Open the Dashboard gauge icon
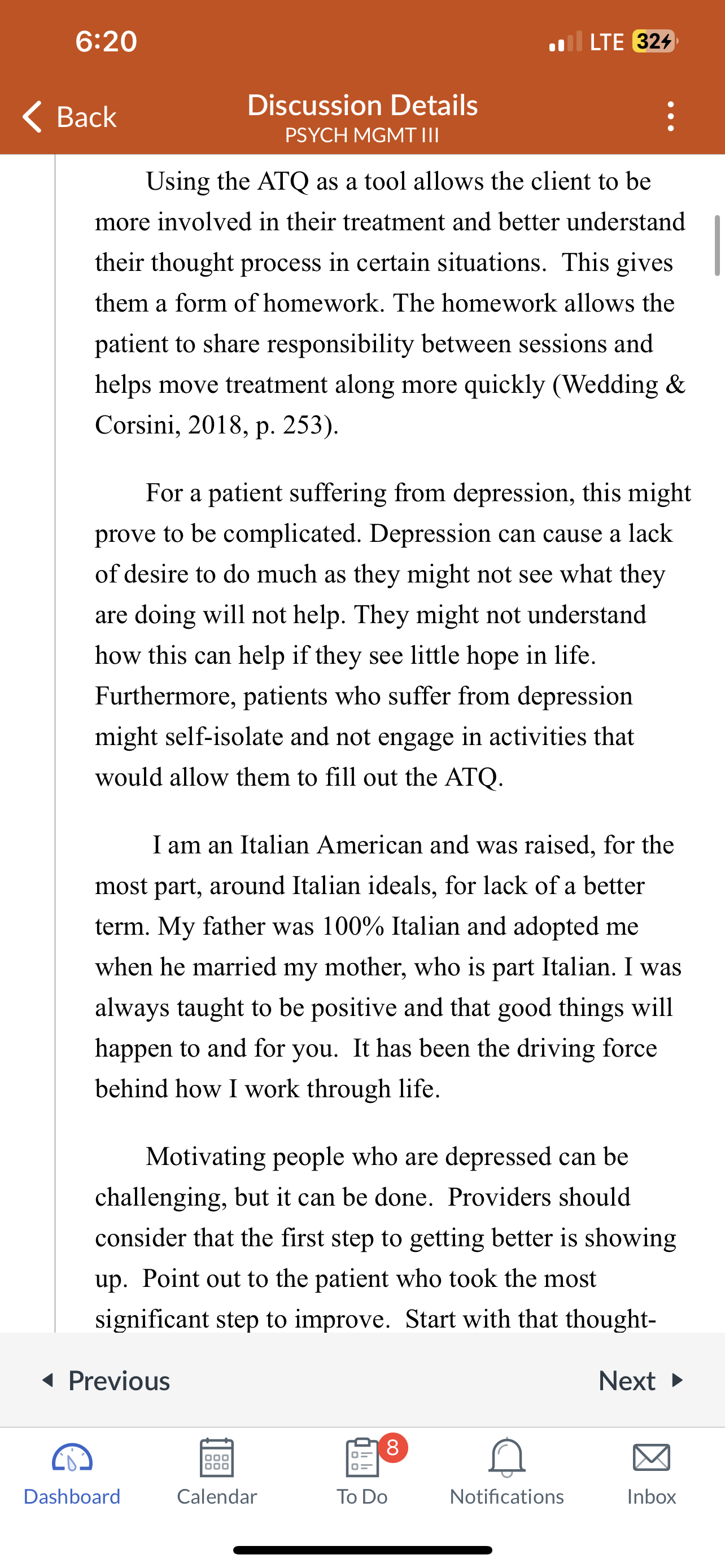Viewport: 725px width, 1568px height. coord(72,1458)
